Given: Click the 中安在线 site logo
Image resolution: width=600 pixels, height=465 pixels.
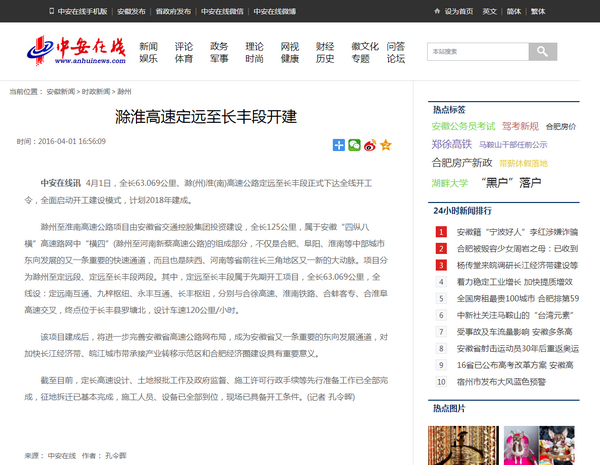Looking at the screenshot, I should (76, 50).
